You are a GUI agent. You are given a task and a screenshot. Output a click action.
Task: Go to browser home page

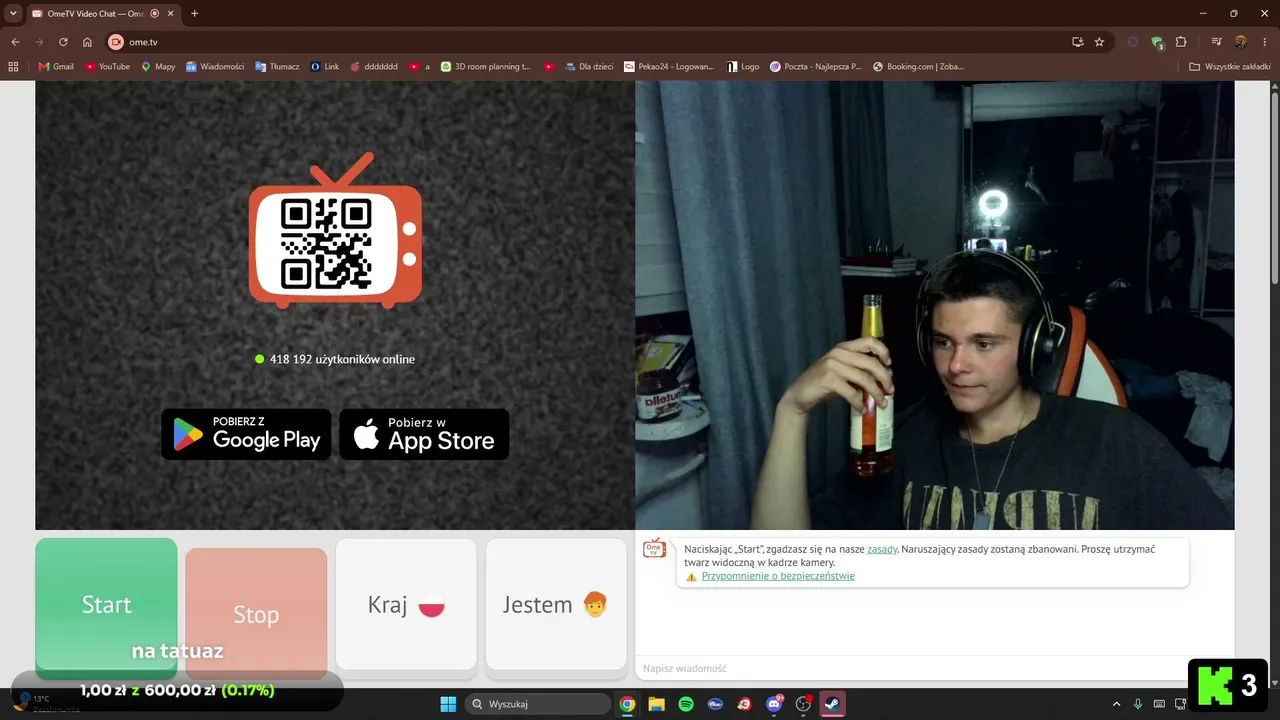[87, 42]
